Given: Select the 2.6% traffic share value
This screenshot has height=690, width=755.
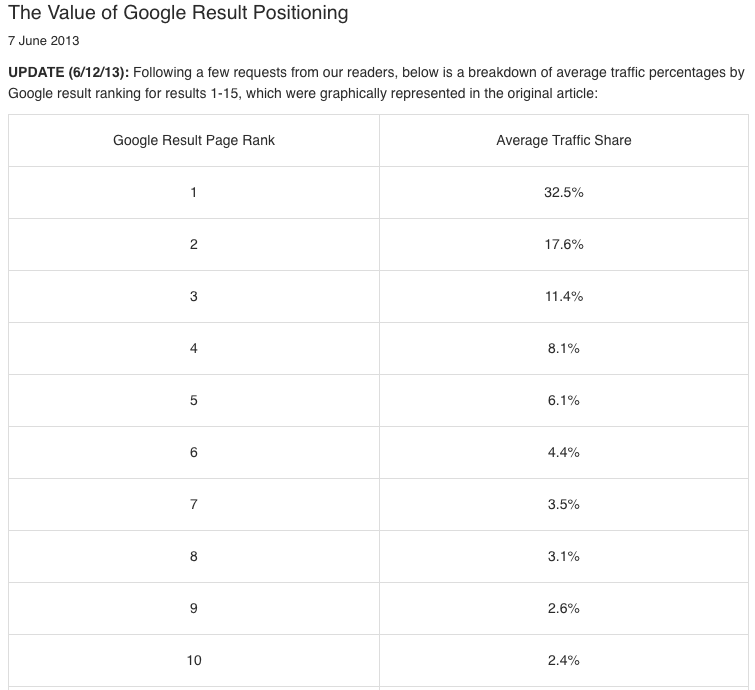Looking at the screenshot, I should pyautogui.click(x=564, y=608).
